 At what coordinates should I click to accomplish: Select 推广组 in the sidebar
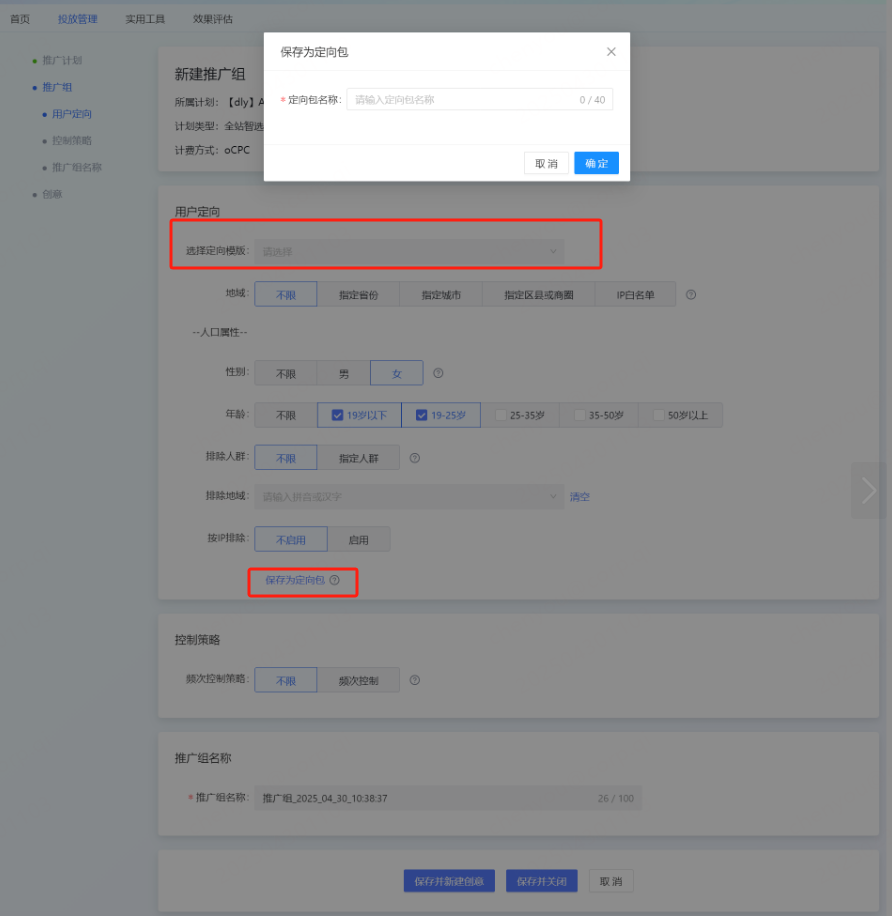click(x=57, y=87)
